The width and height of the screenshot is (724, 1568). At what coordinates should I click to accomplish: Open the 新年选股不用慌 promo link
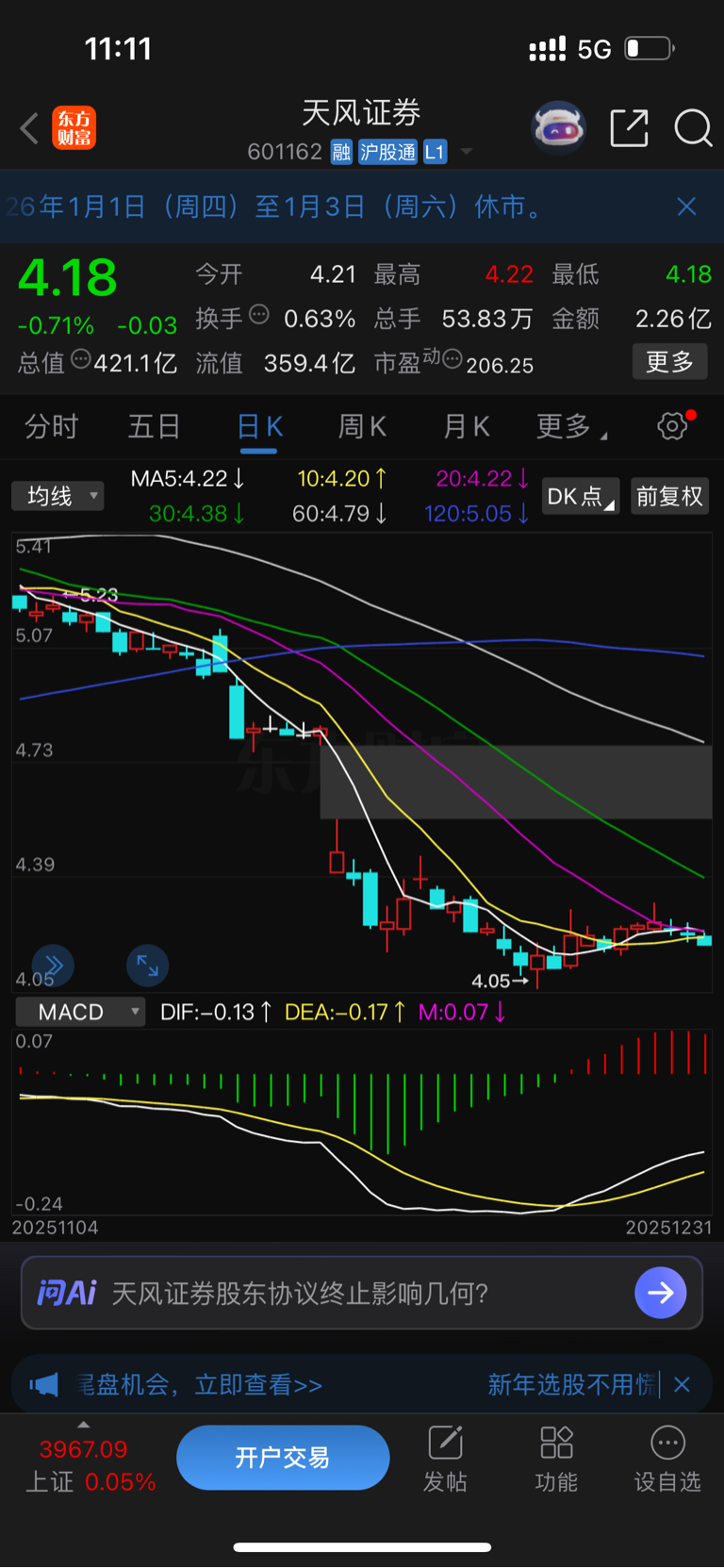[x=573, y=1384]
